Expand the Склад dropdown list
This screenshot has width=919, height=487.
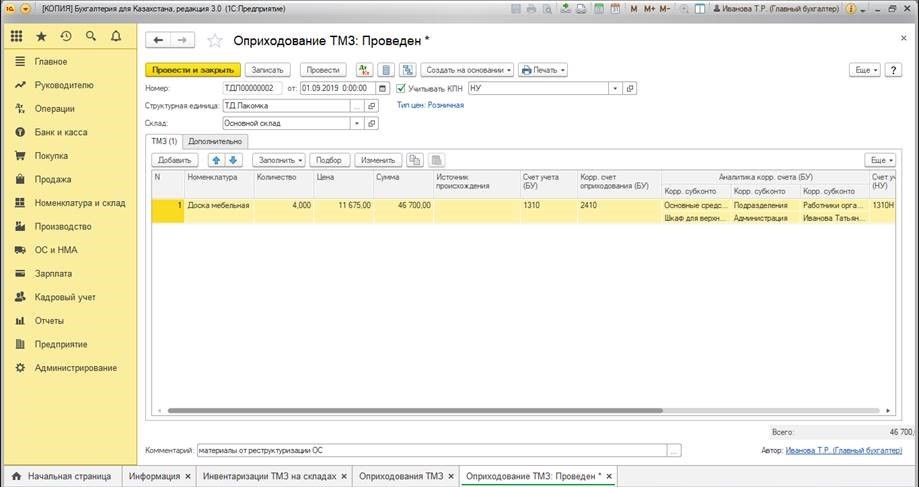pyautogui.click(x=356, y=123)
